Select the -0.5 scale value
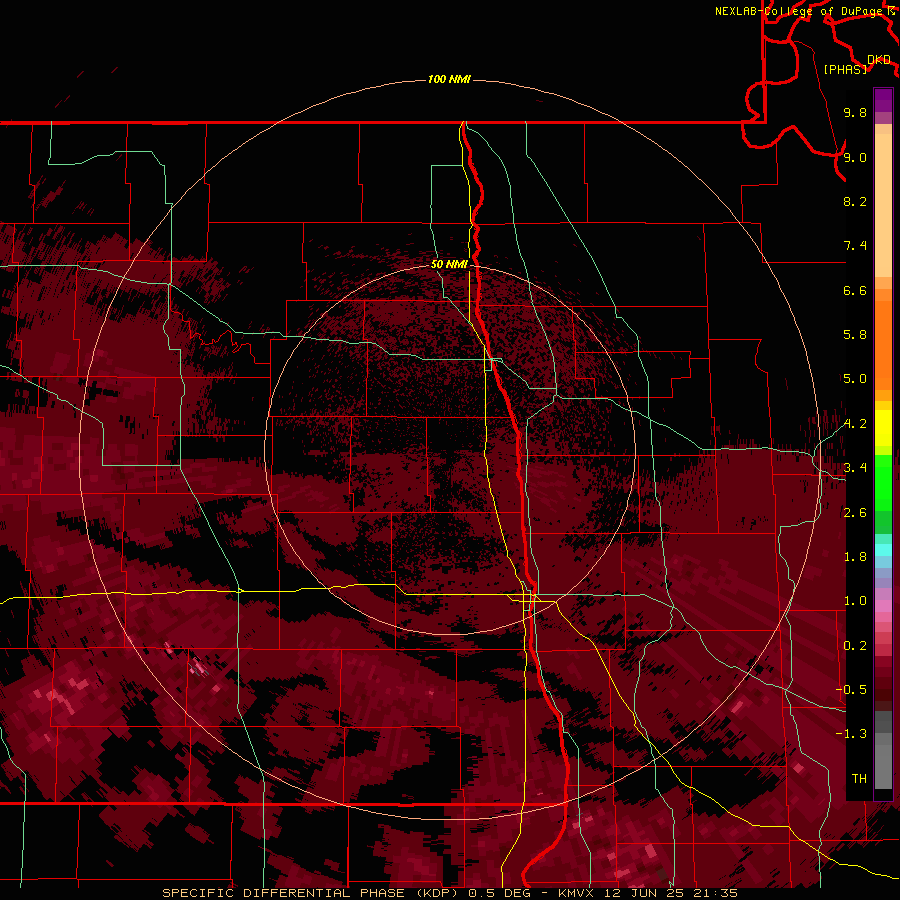 coord(851,690)
